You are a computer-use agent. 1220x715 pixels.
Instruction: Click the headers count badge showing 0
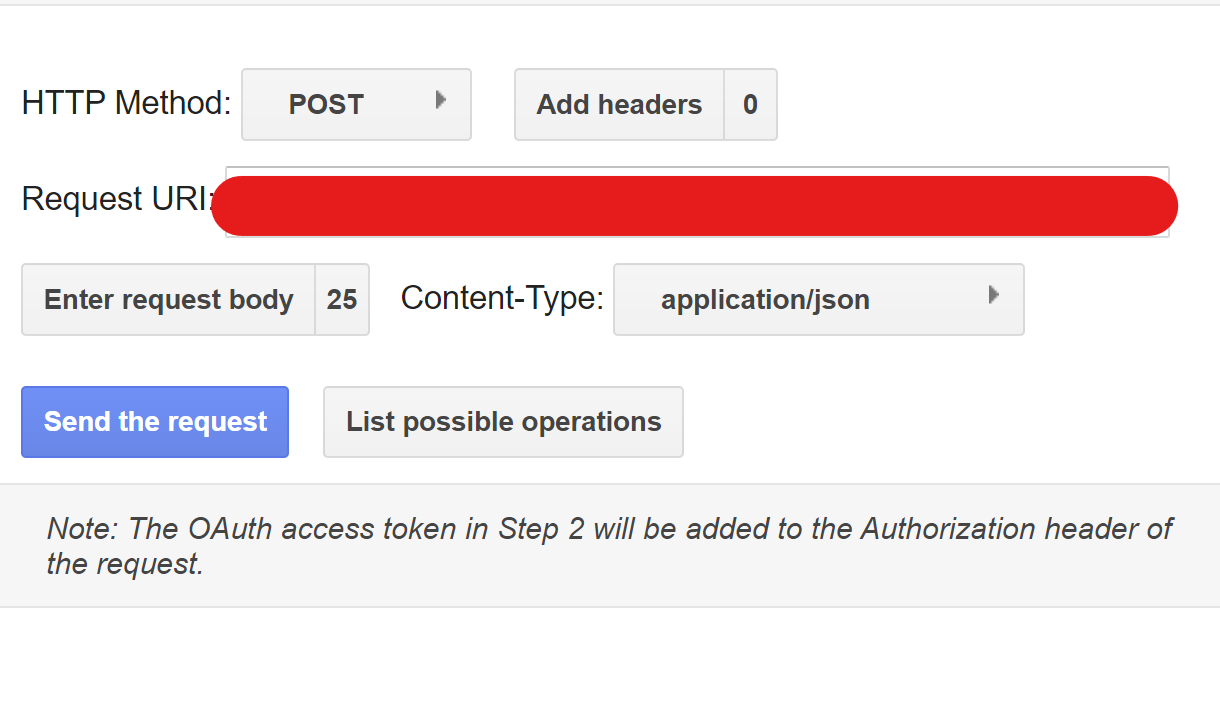[x=751, y=104]
